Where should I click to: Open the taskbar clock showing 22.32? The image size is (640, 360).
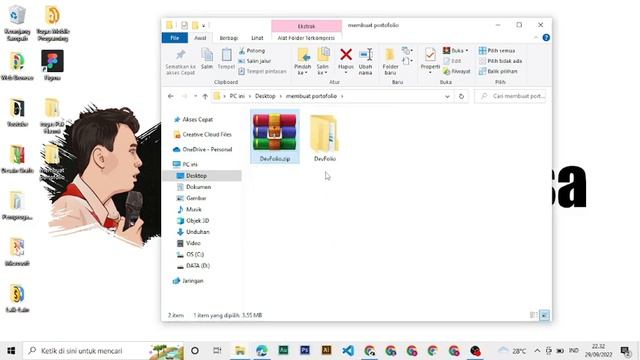pyautogui.click(x=598, y=351)
